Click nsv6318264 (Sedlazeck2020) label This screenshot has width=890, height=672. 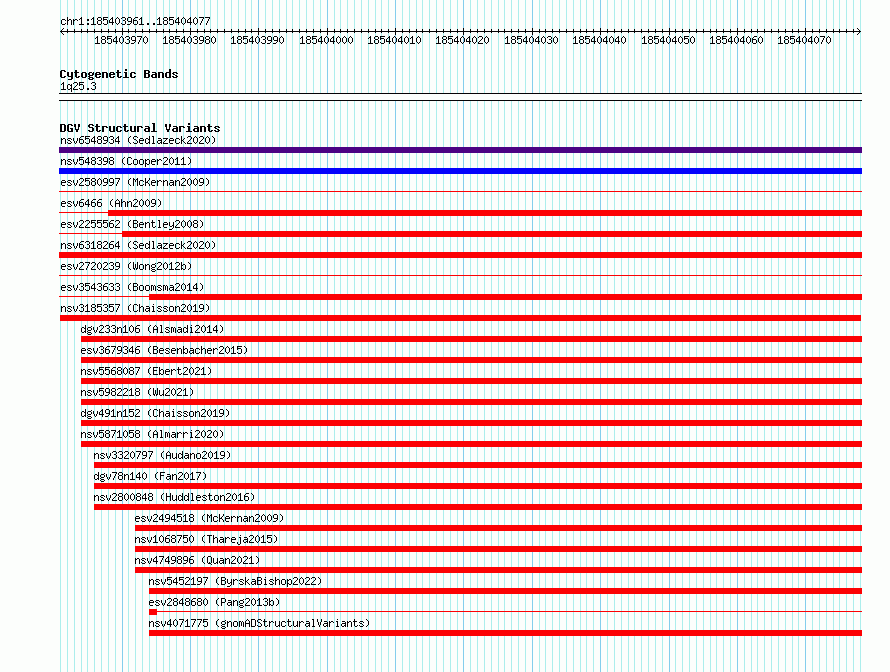pyautogui.click(x=138, y=245)
